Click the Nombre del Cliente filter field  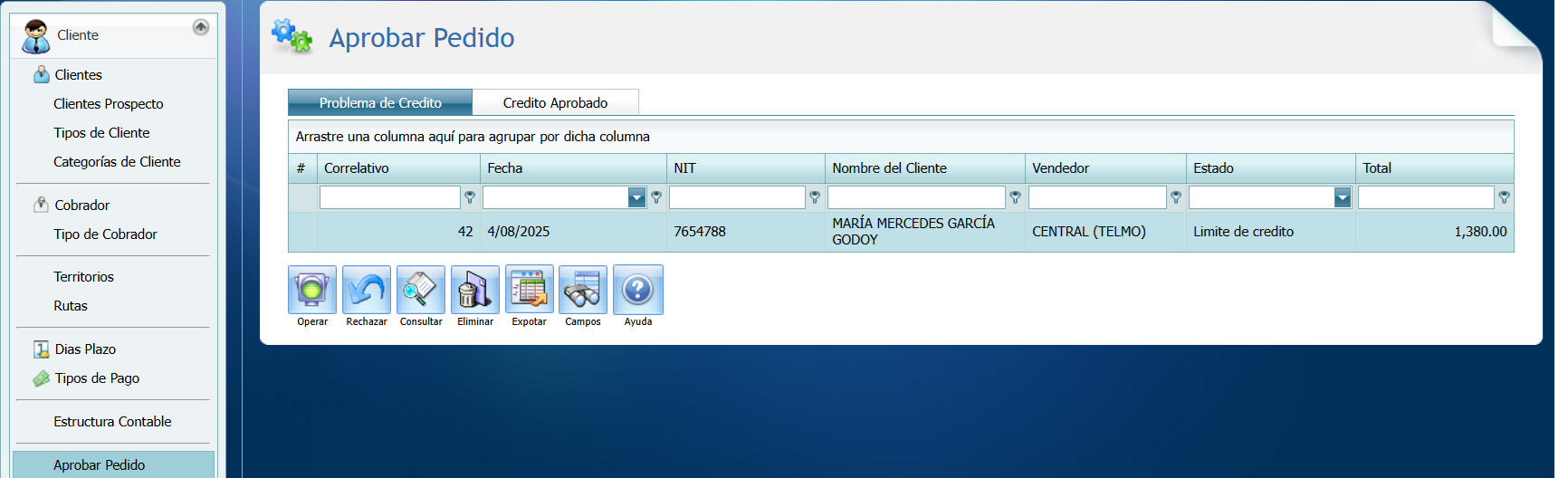tap(916, 197)
